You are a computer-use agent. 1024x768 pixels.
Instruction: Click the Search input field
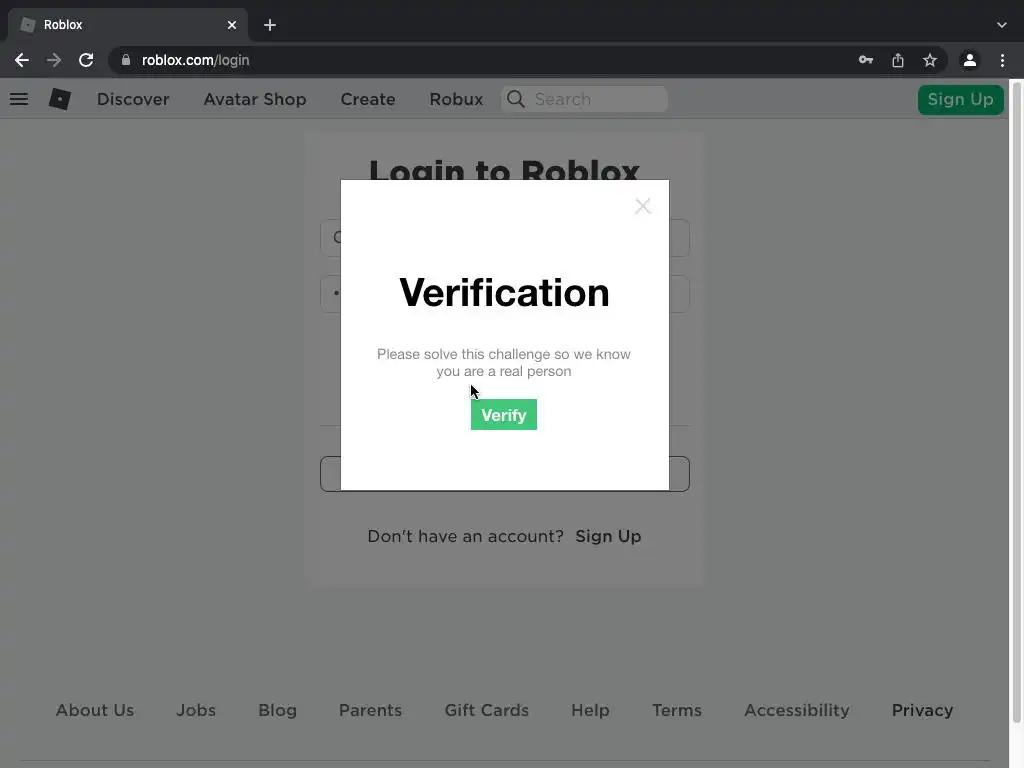point(584,99)
